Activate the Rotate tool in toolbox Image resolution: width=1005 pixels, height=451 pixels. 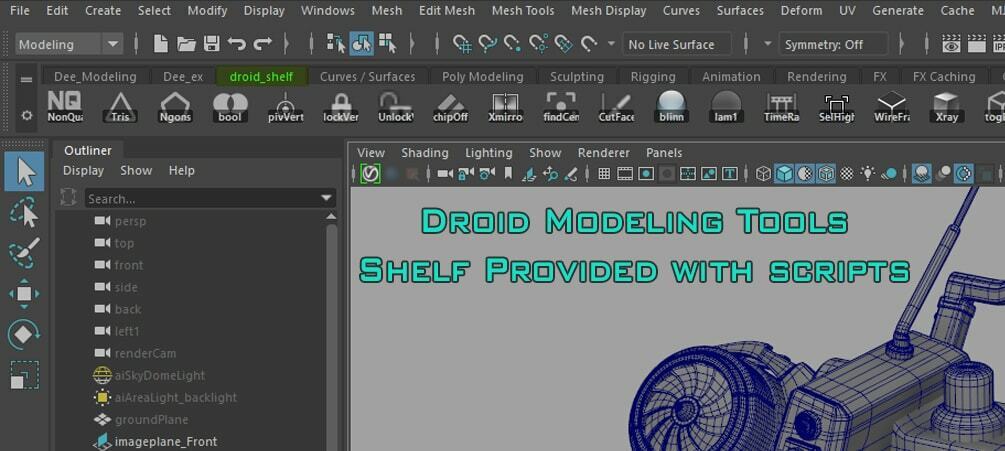pos(24,334)
